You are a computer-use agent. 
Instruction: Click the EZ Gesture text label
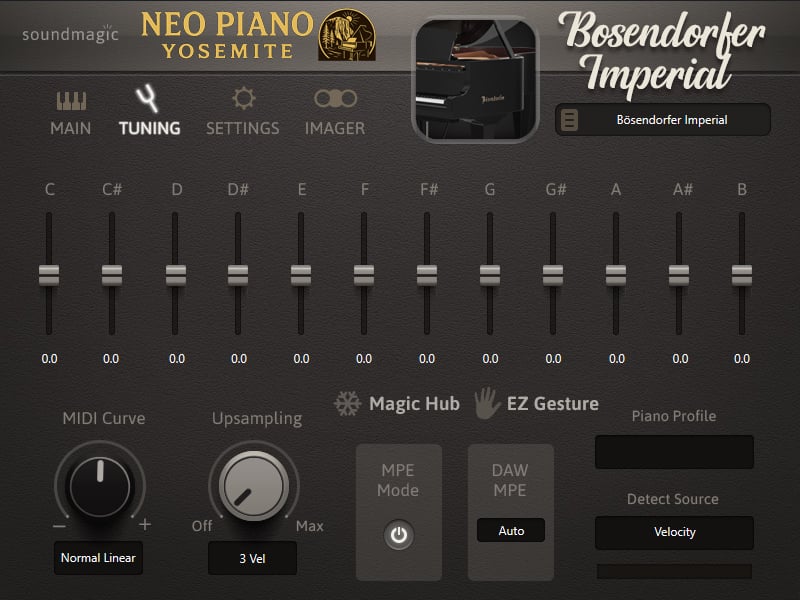[x=552, y=404]
